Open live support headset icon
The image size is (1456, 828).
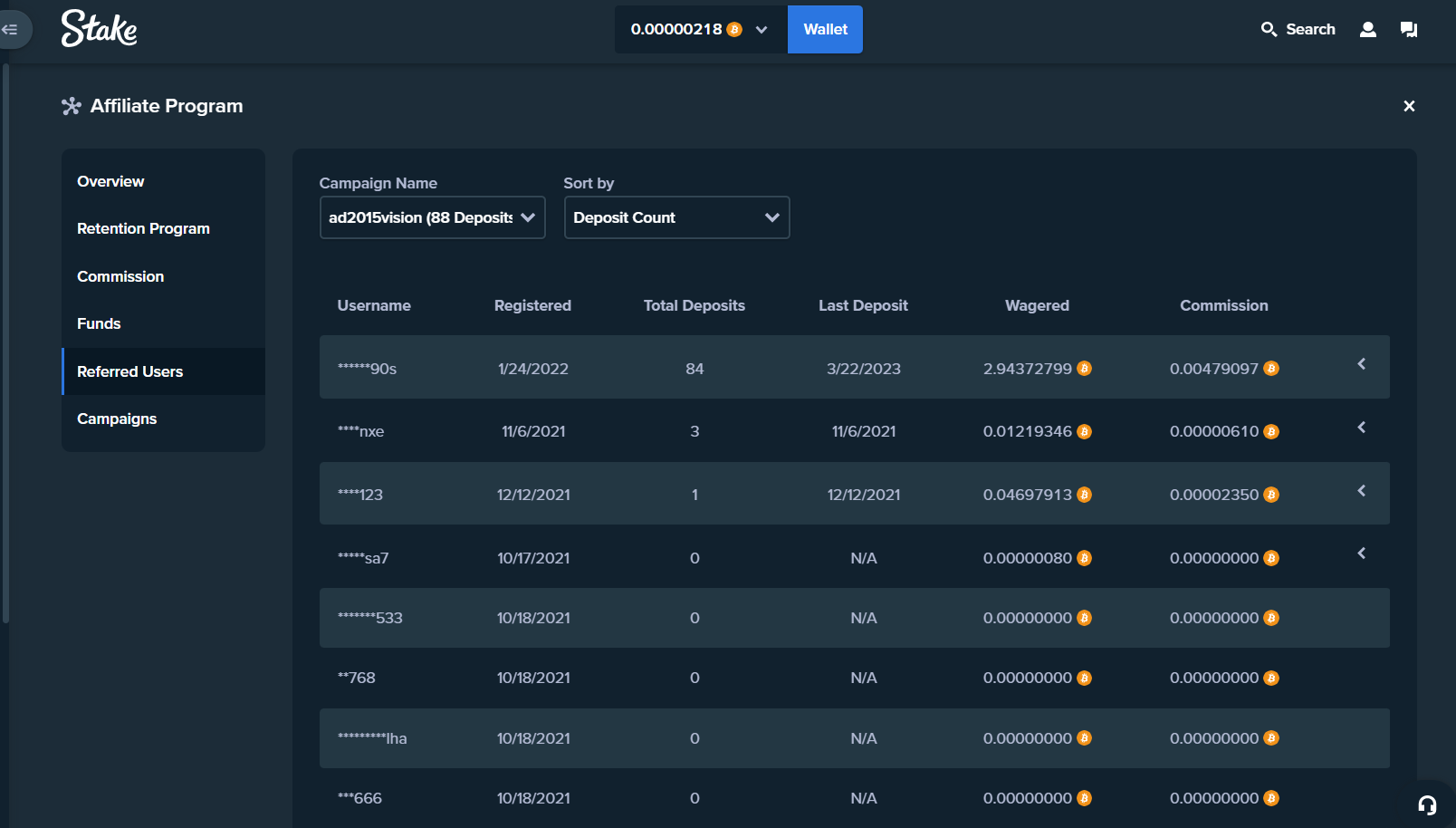pos(1427,804)
